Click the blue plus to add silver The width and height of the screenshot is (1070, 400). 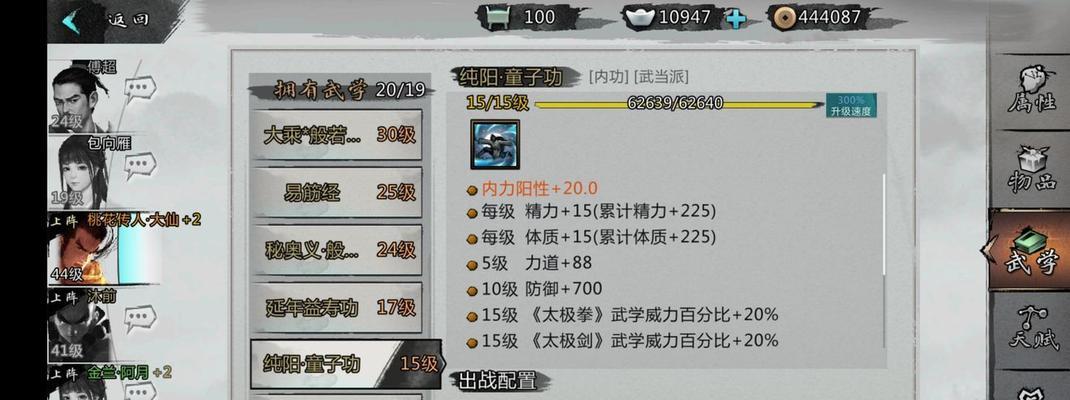[x=736, y=18]
